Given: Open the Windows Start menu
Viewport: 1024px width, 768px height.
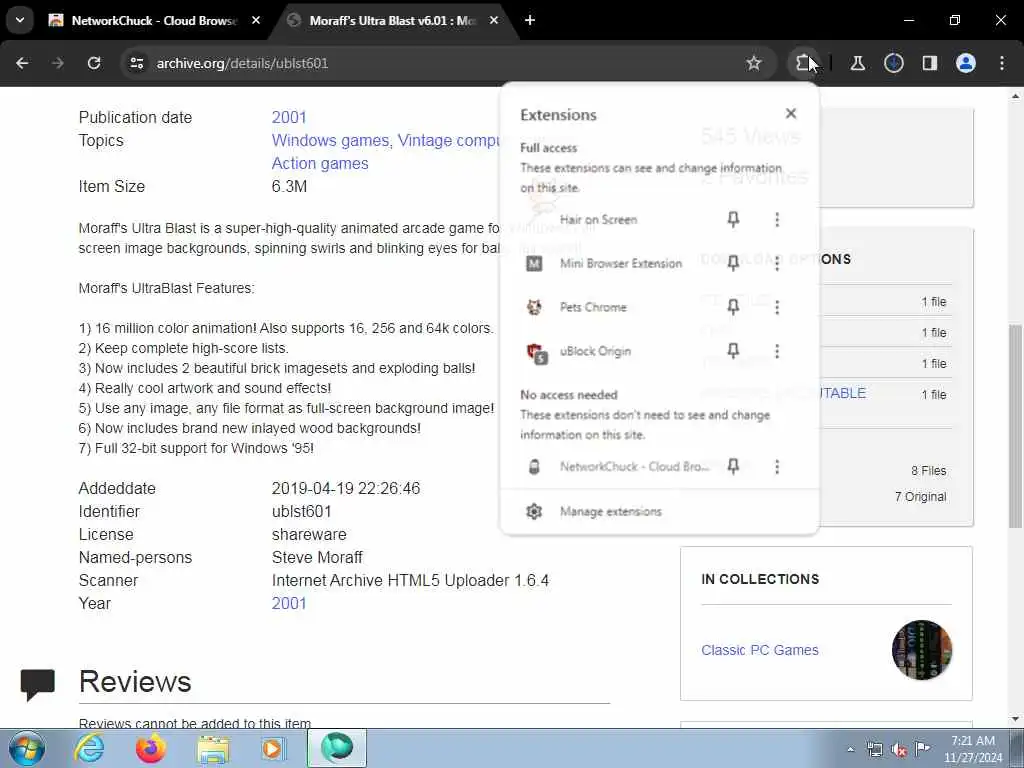Looking at the screenshot, I should tap(26, 748).
